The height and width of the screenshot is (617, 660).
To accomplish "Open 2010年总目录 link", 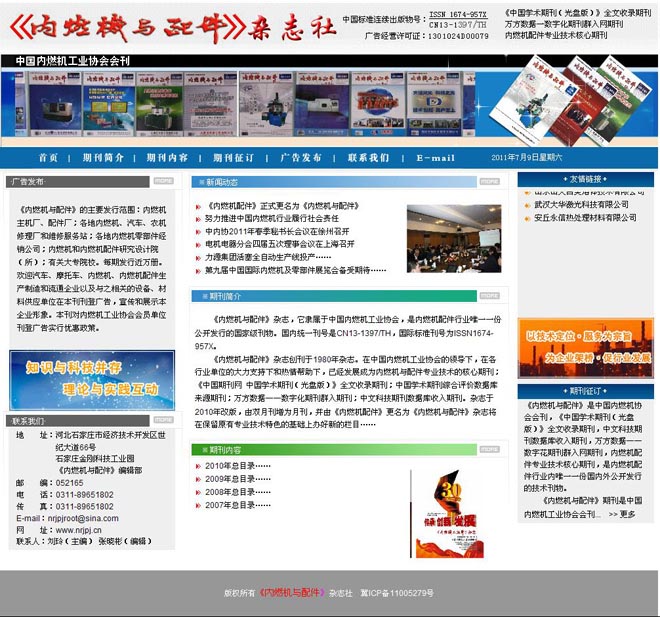I will pyautogui.click(x=238, y=466).
